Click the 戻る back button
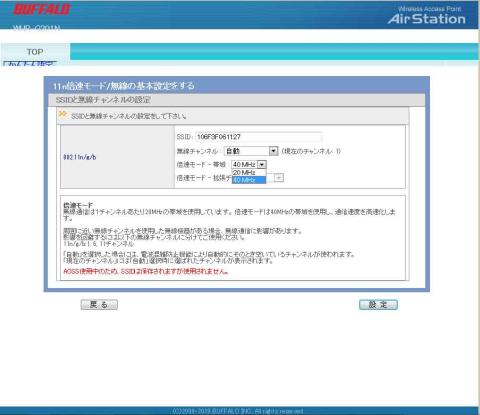This screenshot has height=415, width=480. coord(99,304)
